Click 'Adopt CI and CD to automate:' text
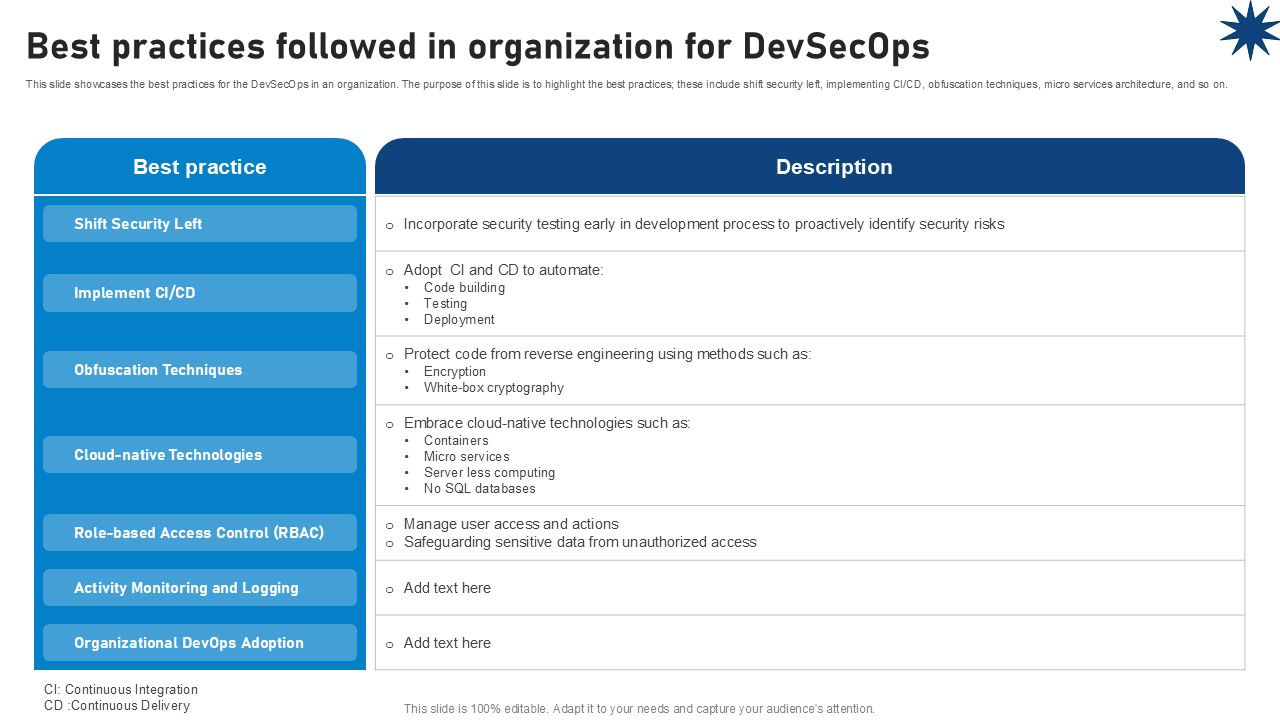The width and height of the screenshot is (1280, 720). 503,270
